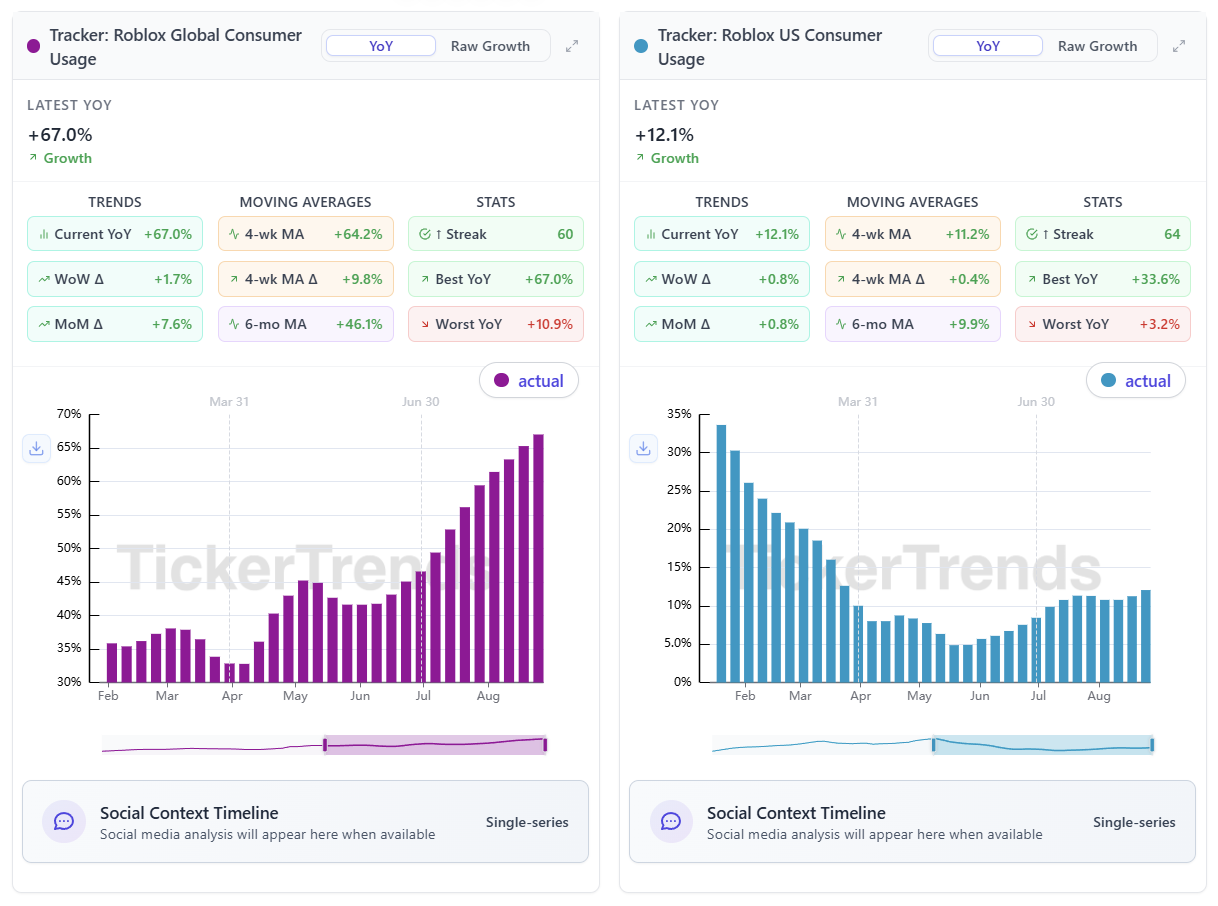This screenshot has height=906, width=1218.
Task: Toggle the purple 'actual' series legend
Action: [x=529, y=381]
